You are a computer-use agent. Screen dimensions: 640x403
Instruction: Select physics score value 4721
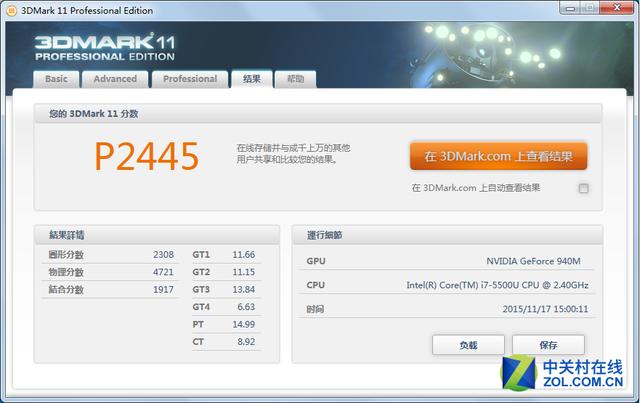163,272
